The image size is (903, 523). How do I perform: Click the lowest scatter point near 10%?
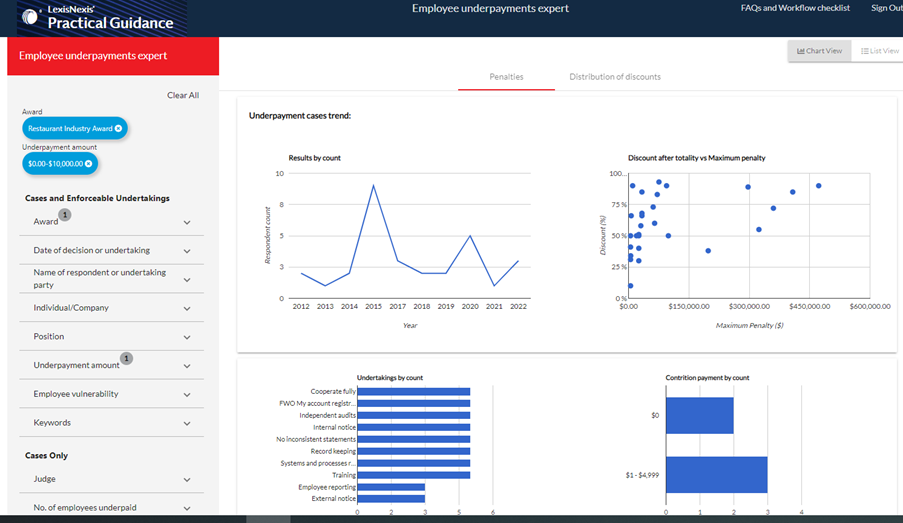631,286
